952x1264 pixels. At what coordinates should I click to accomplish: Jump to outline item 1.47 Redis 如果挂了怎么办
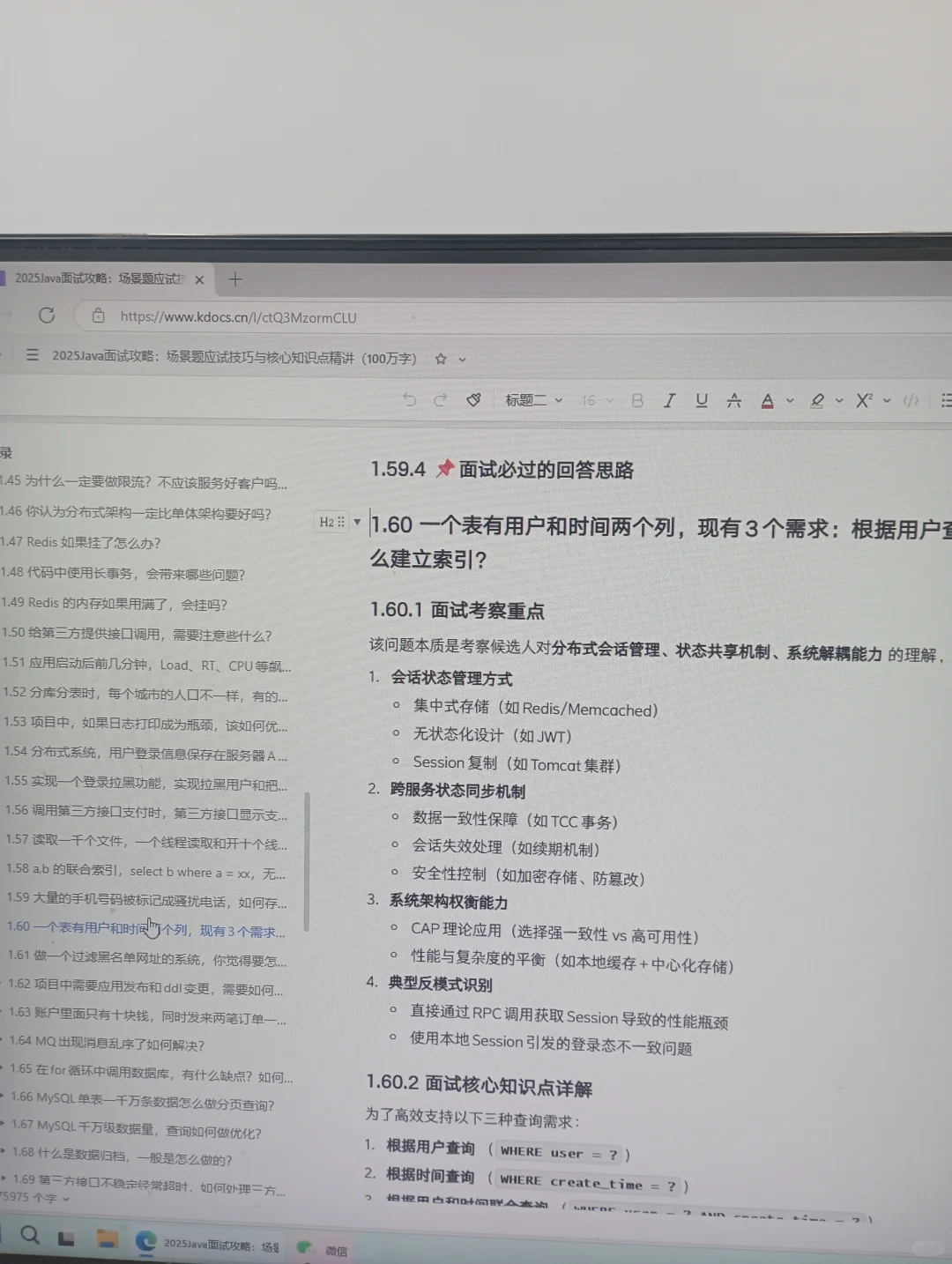click(x=81, y=542)
